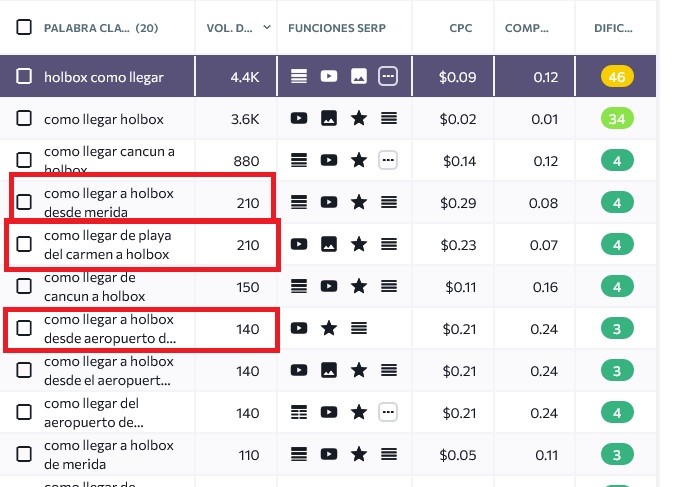Click image pack icon in 'como llegar holbox' row
This screenshot has width=674, height=487.
(x=328, y=119)
